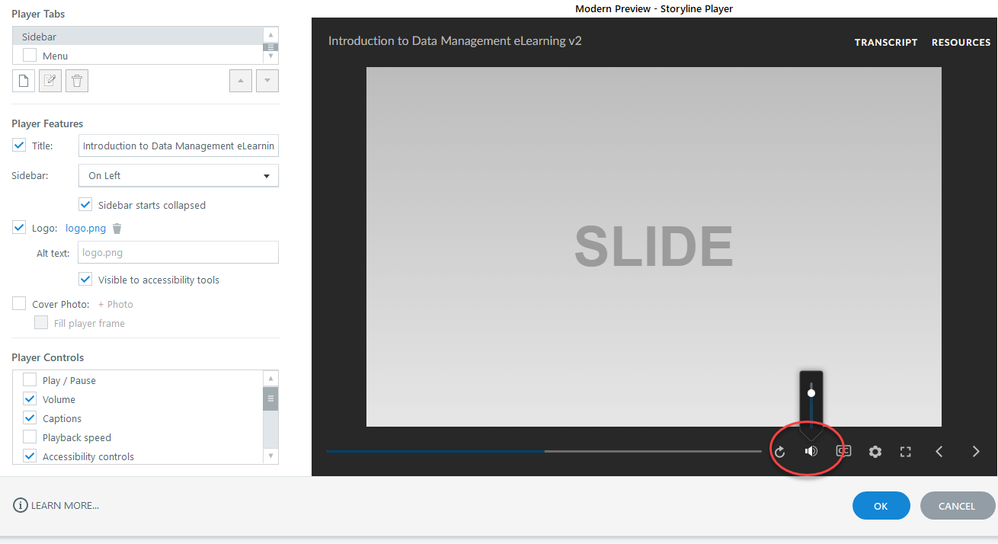Click the previous slide arrow

coord(939,452)
